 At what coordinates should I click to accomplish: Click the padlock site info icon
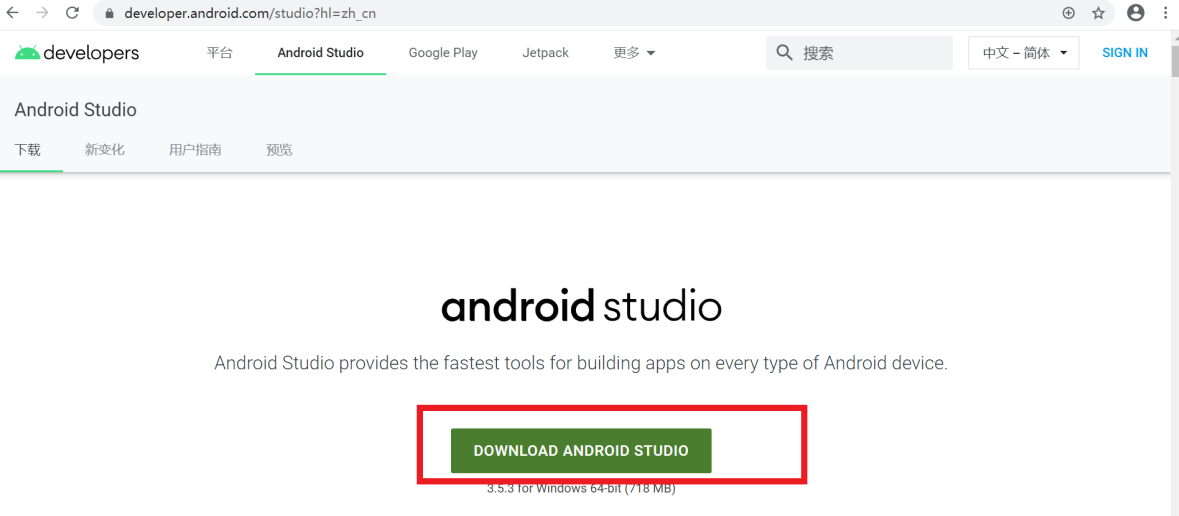click(x=110, y=14)
